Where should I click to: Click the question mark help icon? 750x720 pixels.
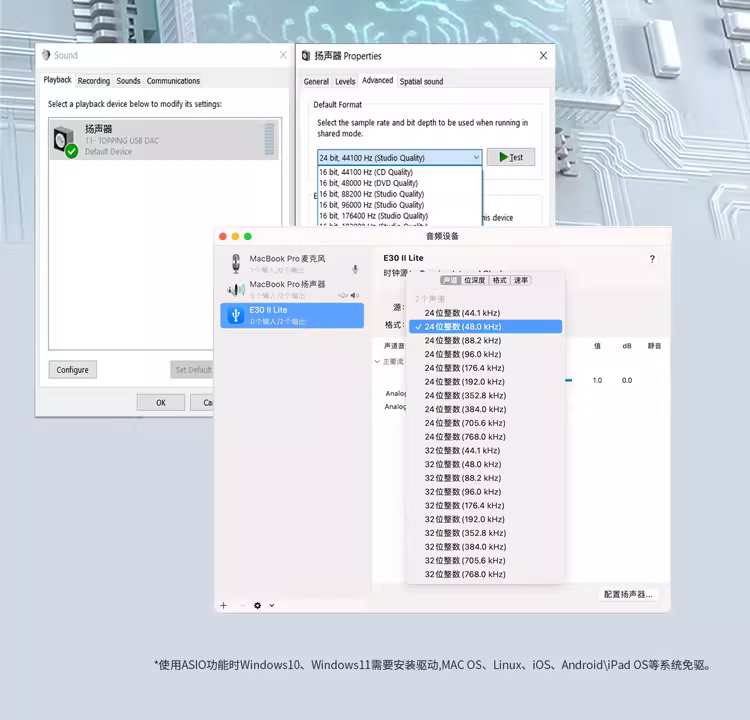pyautogui.click(x=652, y=260)
